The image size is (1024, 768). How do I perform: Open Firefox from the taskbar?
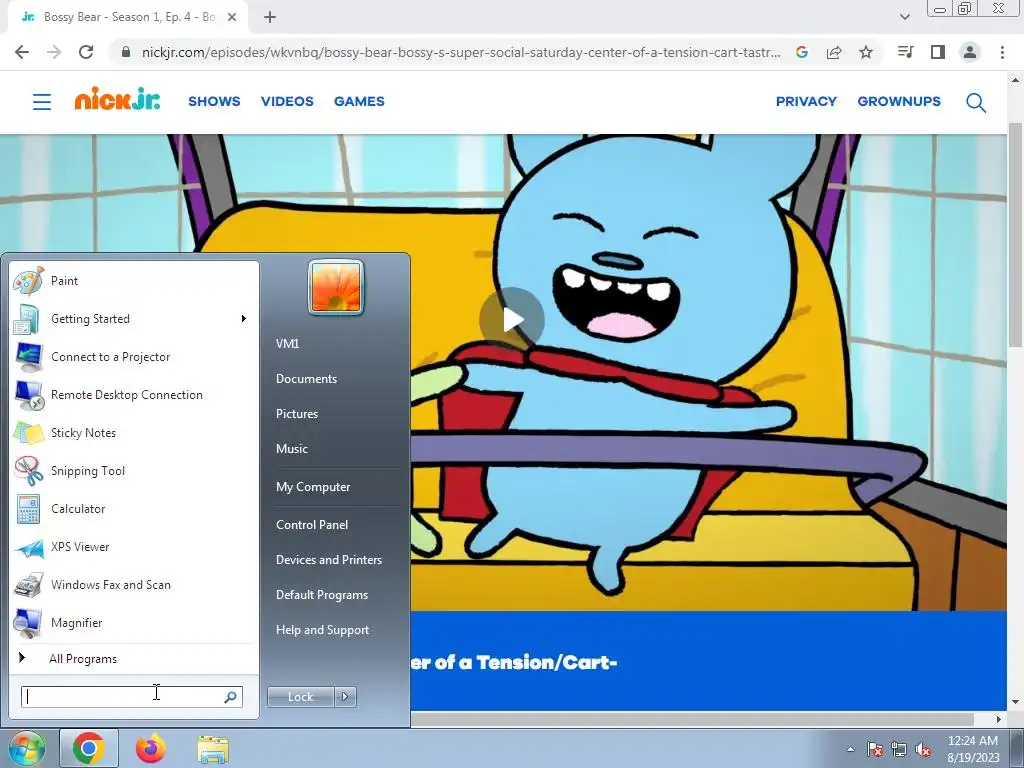coord(151,748)
